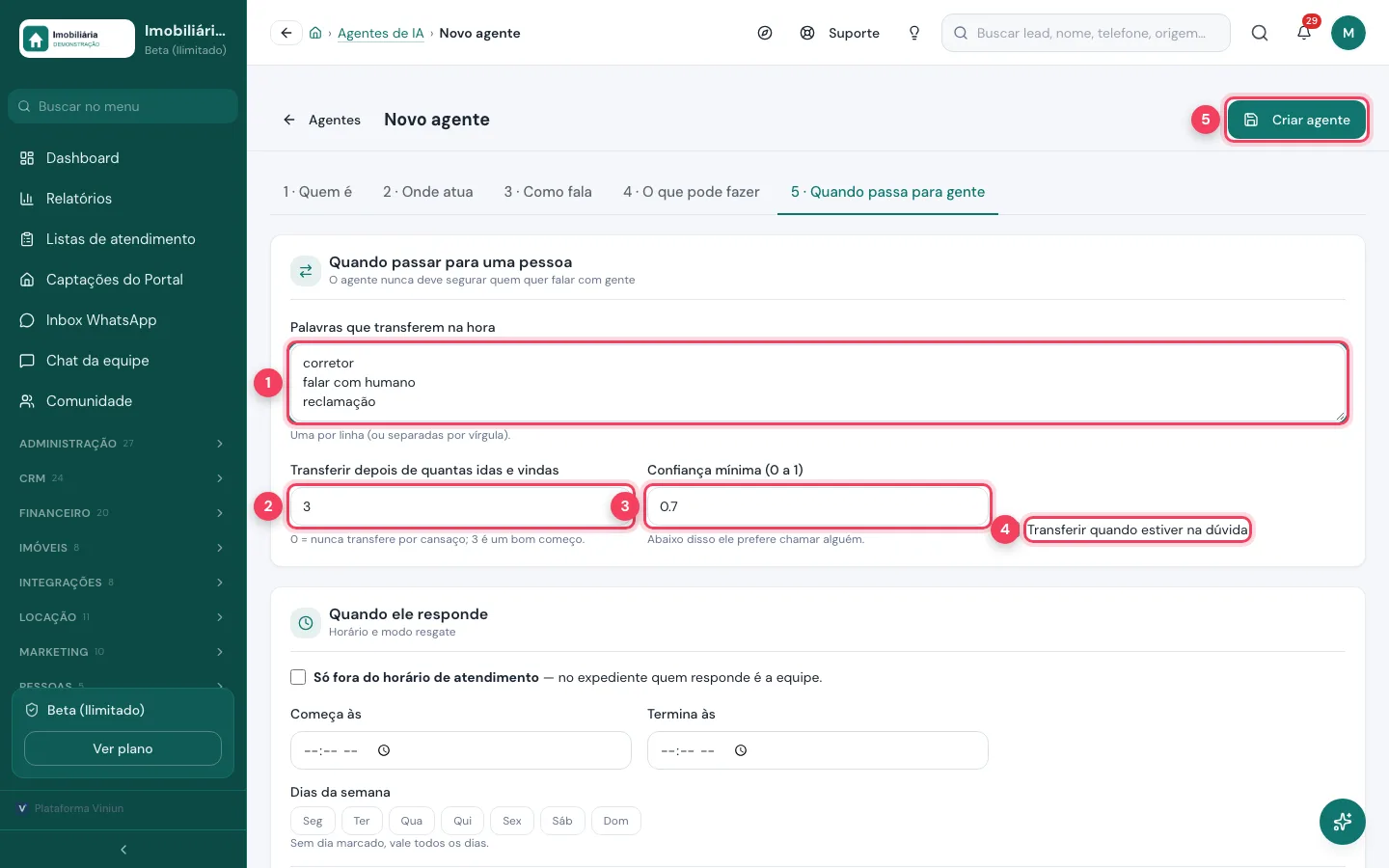This screenshot has width=1389, height=868.
Task: Toggle the Qui weekday chip
Action: click(463, 821)
